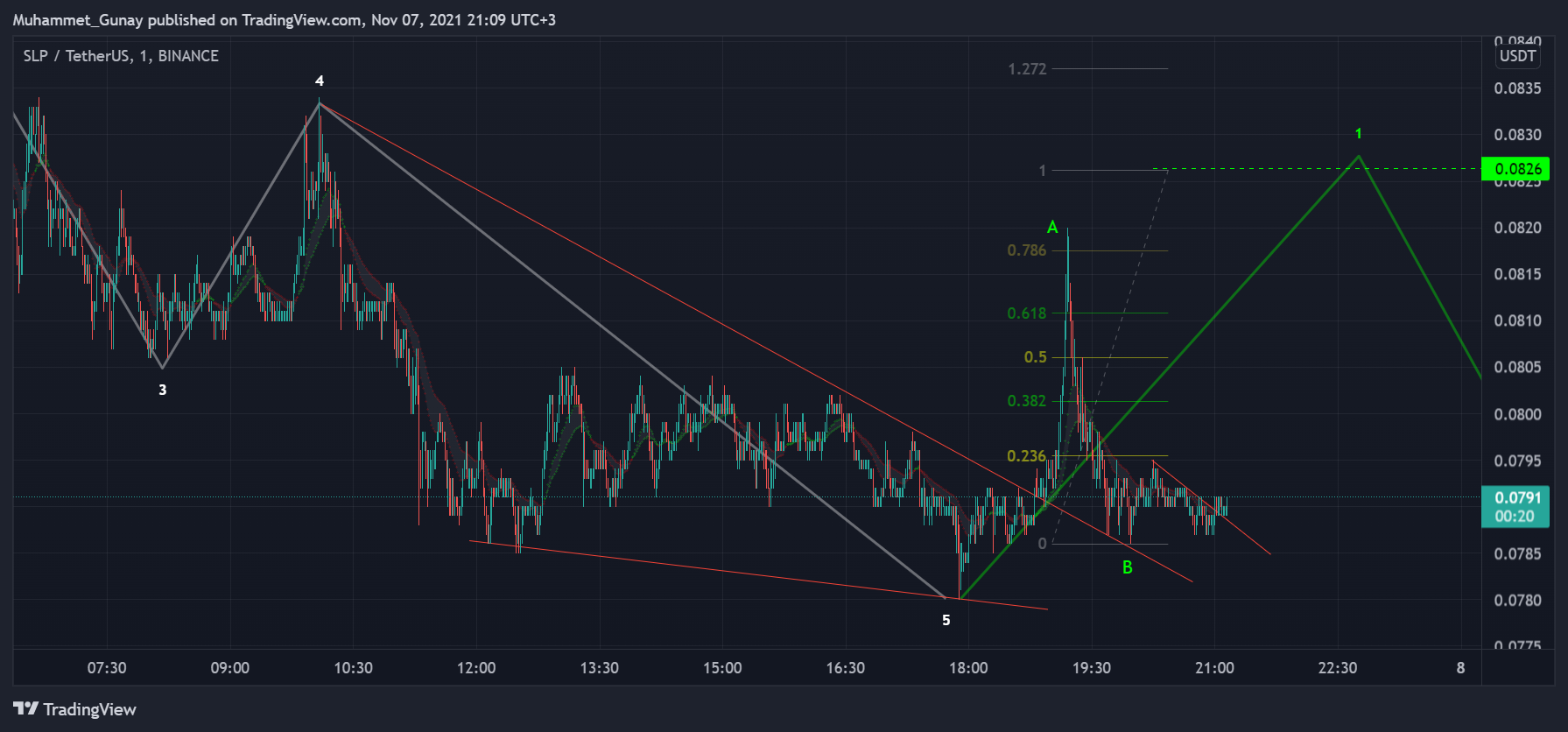
Task: Click the 0.0830 price axis label
Action: point(1518,135)
